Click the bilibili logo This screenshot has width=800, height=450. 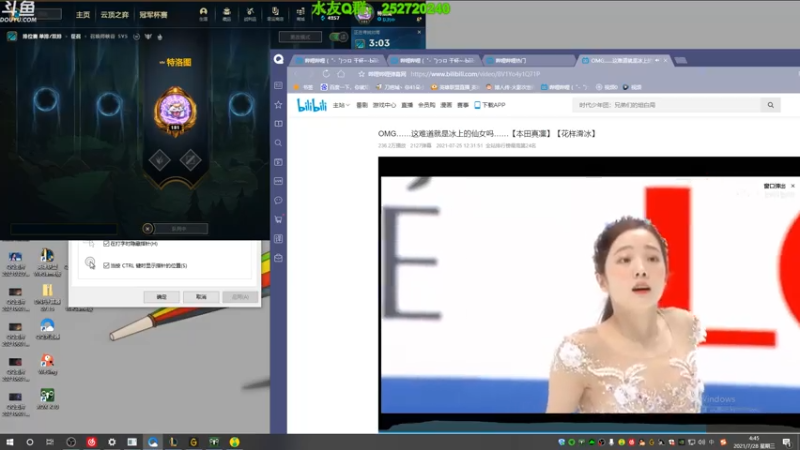[x=312, y=105]
